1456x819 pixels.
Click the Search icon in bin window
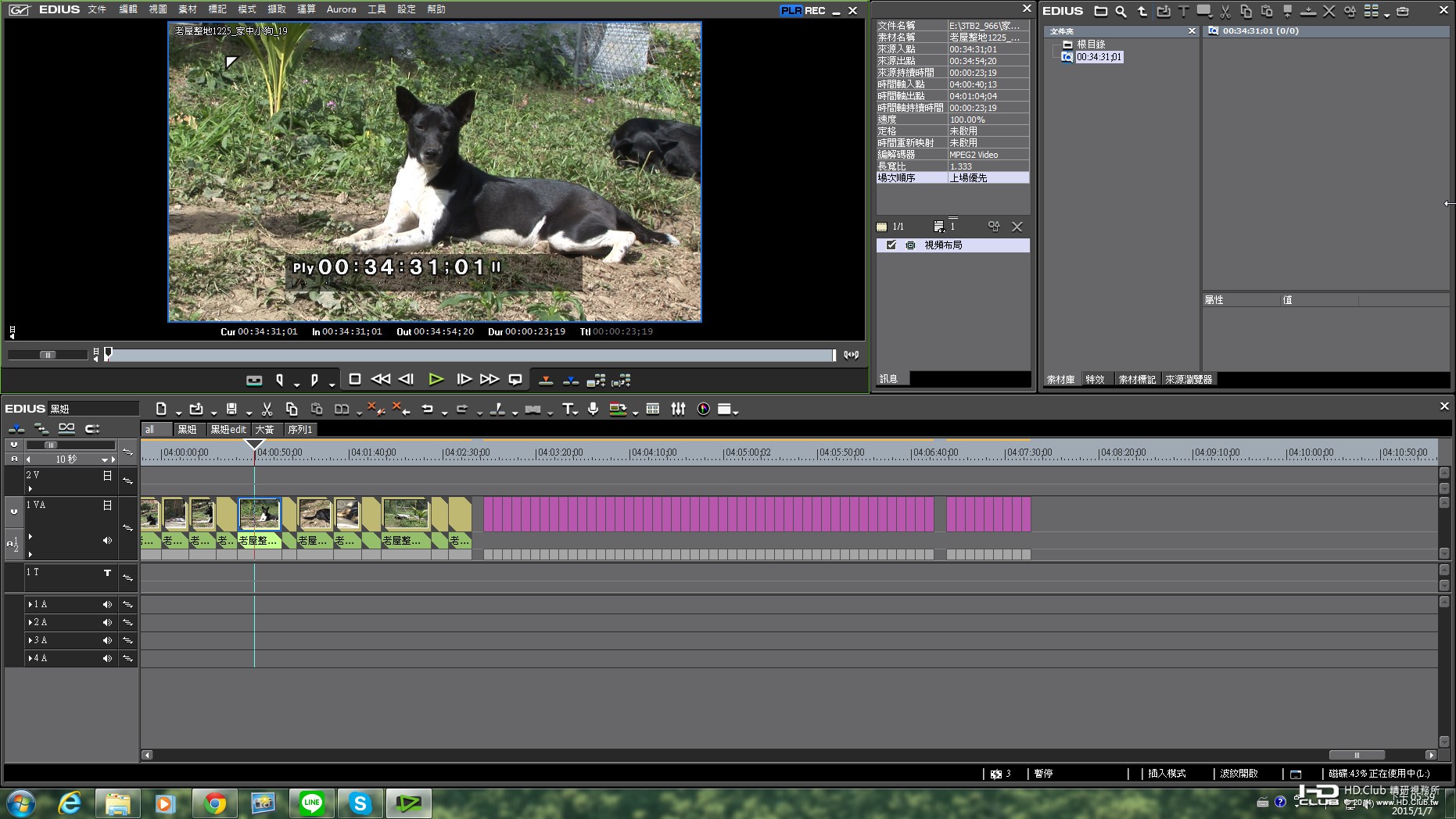(1121, 11)
